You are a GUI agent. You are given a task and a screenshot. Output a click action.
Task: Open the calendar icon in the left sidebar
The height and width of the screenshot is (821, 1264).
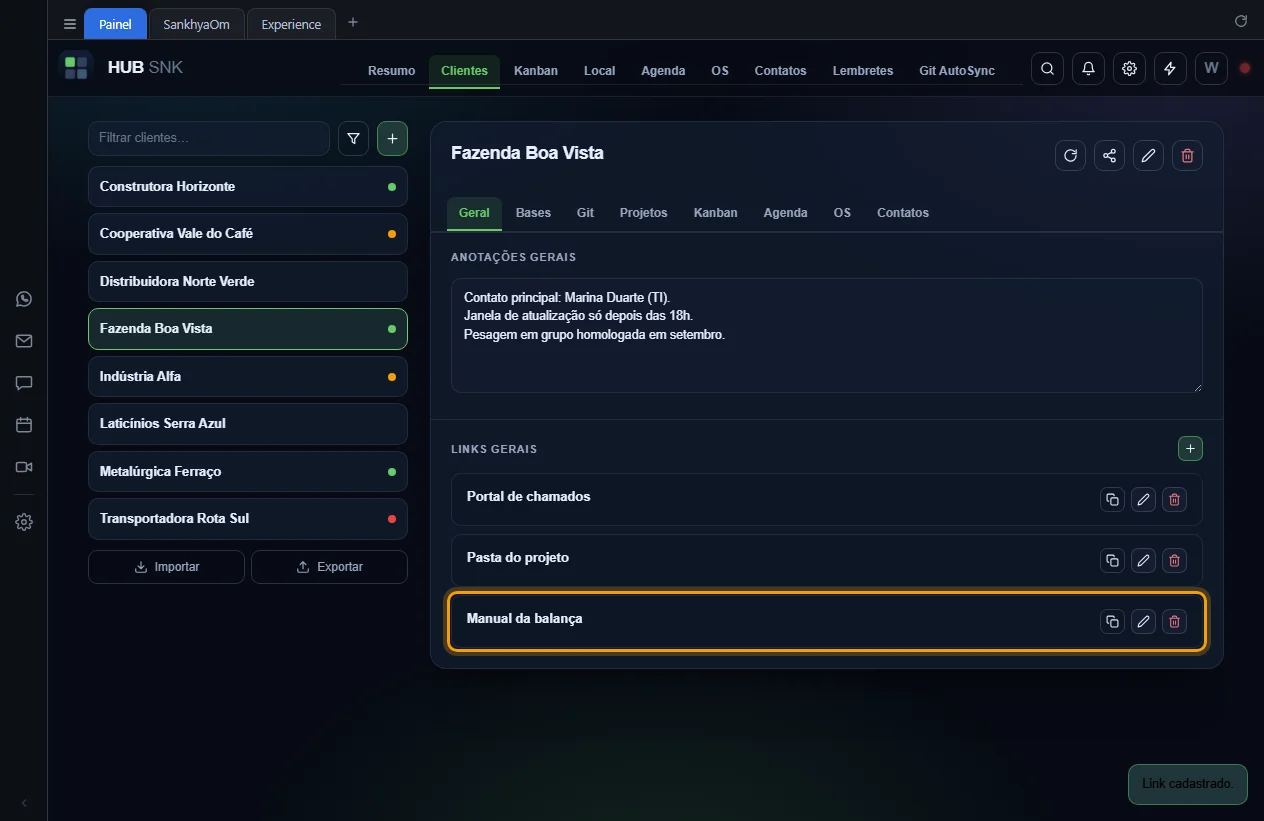24,425
